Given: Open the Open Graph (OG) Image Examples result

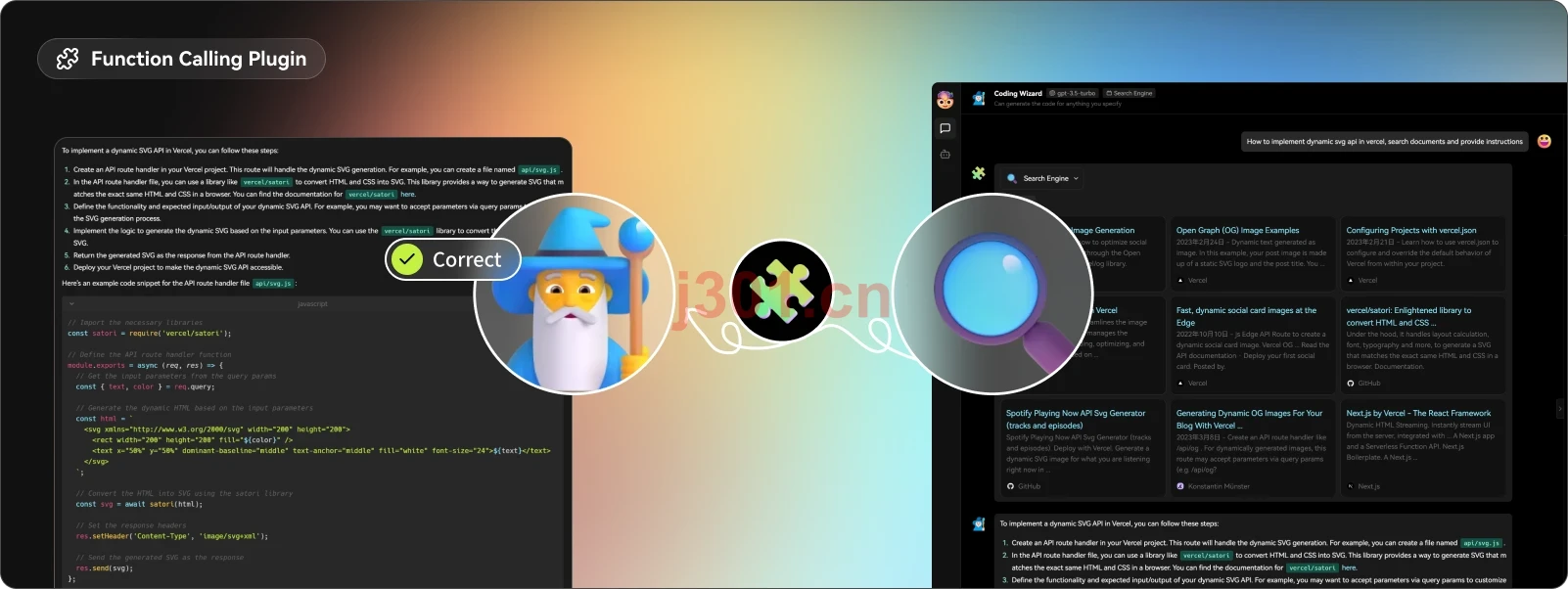Looking at the screenshot, I should coord(1237,231).
